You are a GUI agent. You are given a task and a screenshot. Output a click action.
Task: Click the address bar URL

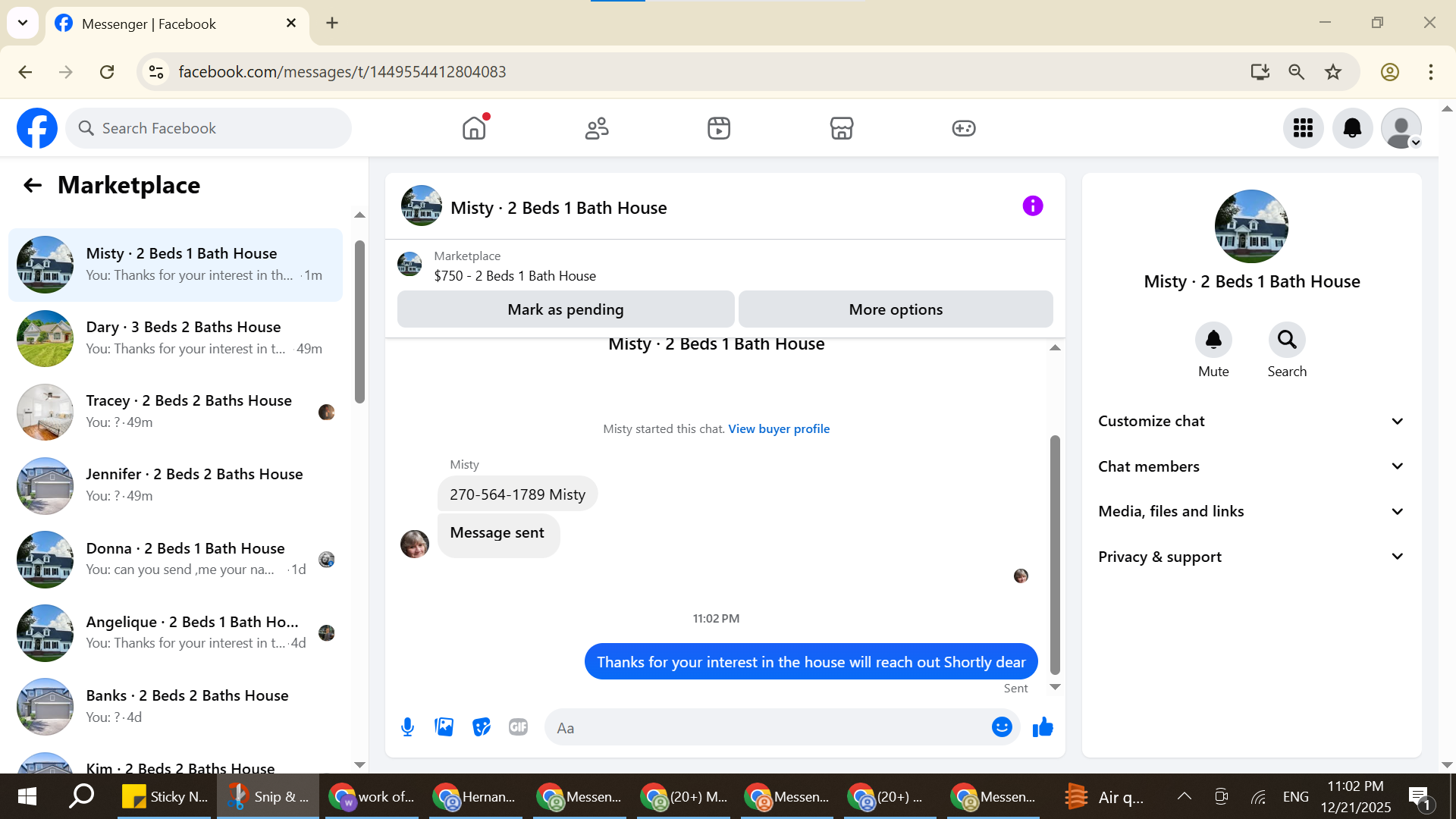(342, 72)
